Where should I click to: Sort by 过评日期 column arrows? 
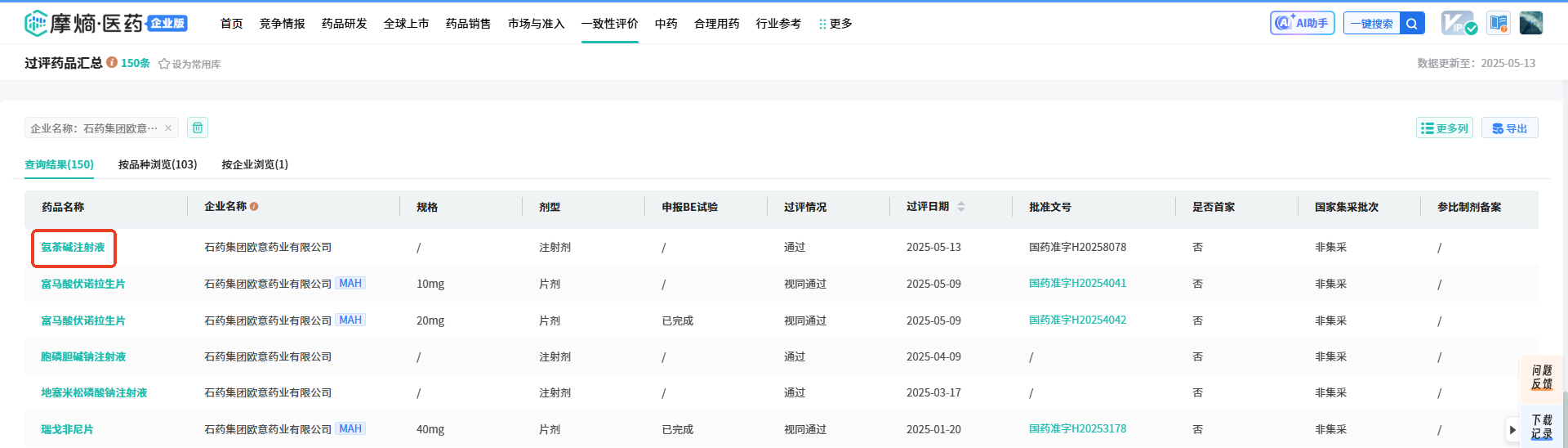coord(961,207)
